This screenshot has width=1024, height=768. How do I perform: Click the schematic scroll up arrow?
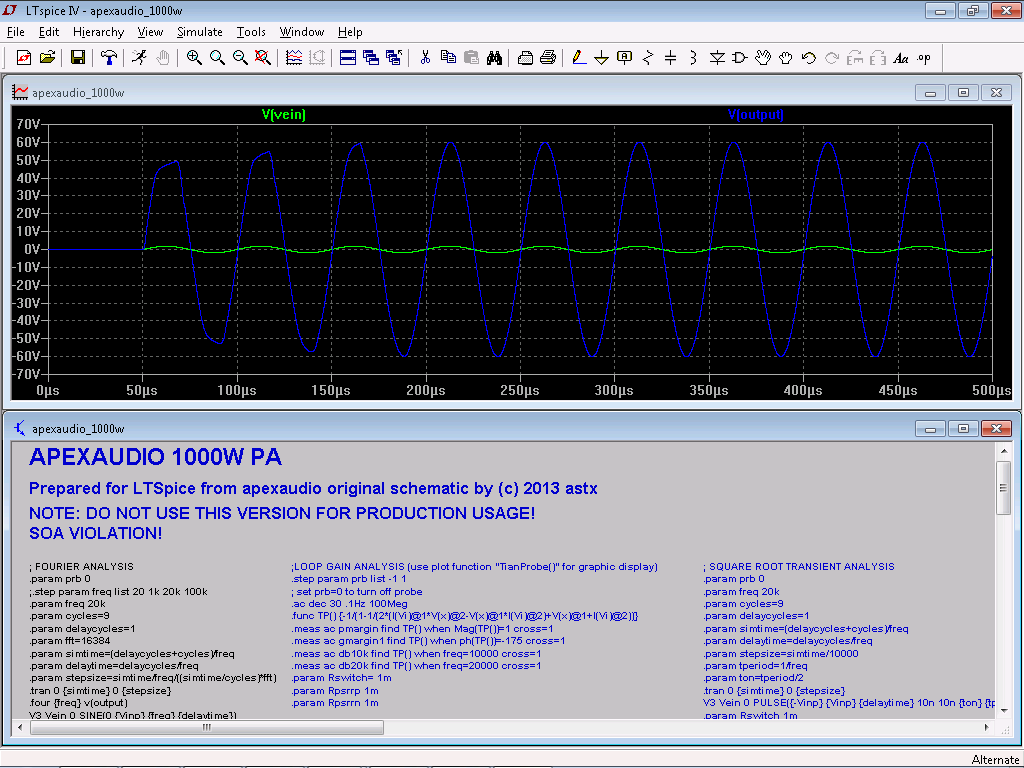tap(1004, 451)
